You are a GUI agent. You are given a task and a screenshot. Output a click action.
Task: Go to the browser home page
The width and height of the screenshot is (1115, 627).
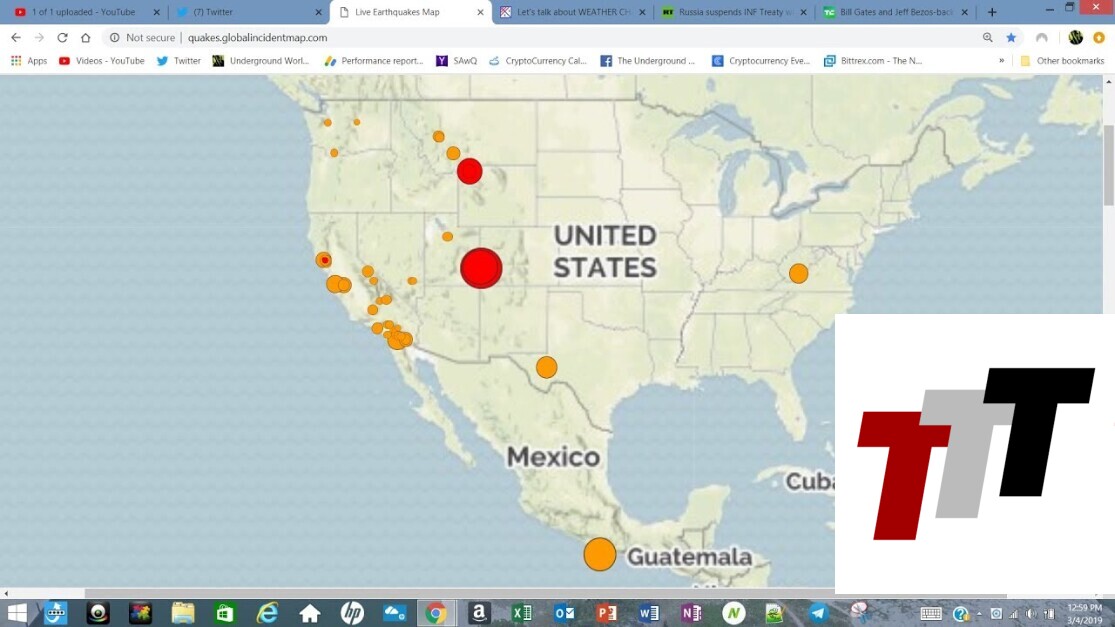(x=86, y=37)
